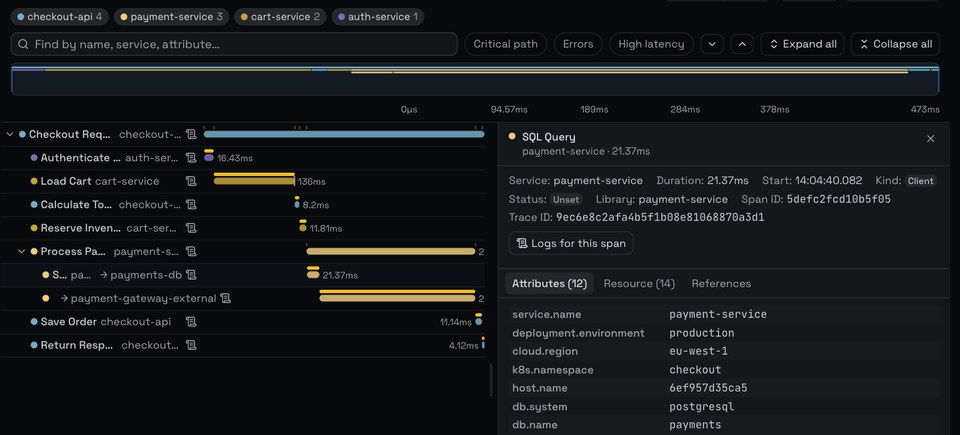Close the SQL Query details panel
Viewport: 960px width, 435px height.
931,138
